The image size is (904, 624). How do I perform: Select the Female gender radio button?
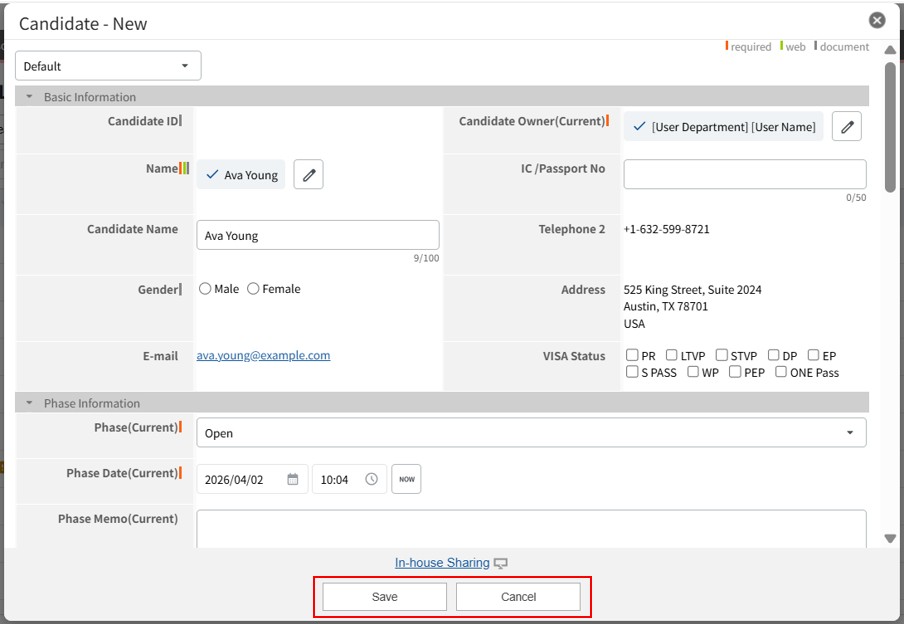point(253,289)
